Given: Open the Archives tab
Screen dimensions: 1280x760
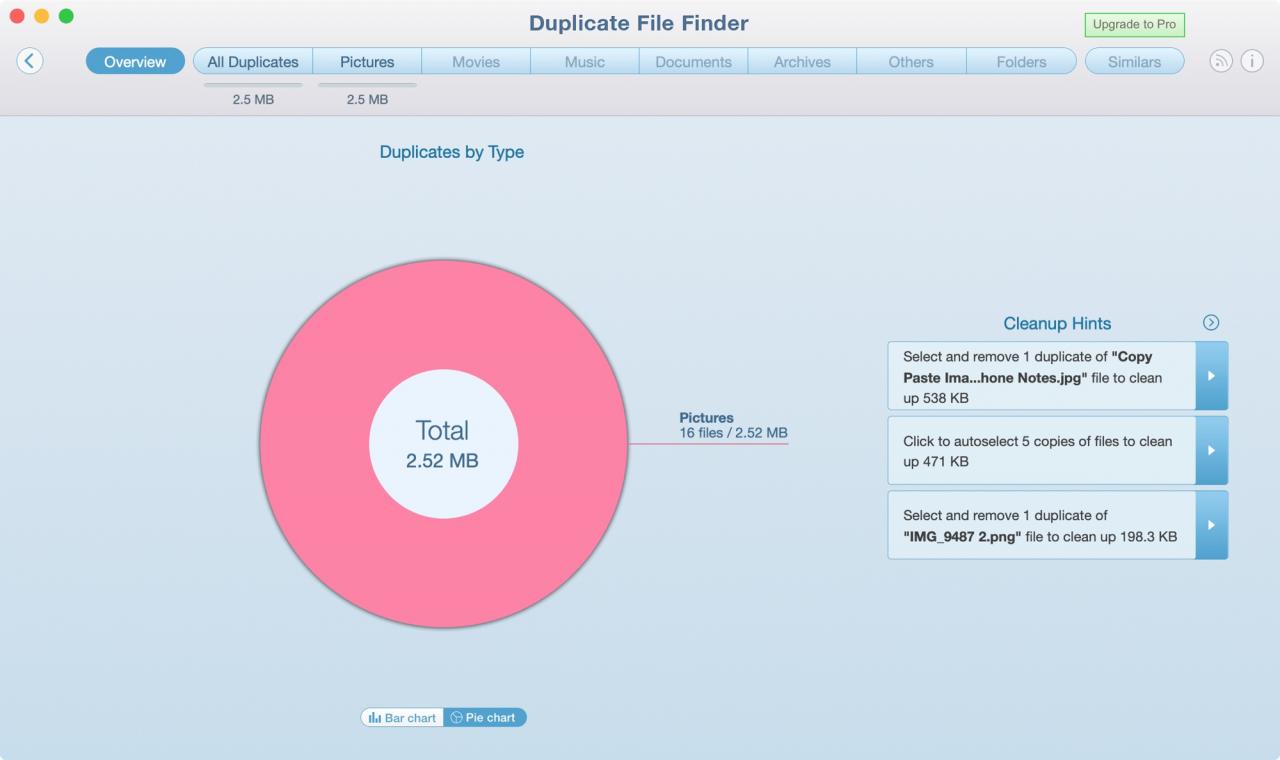Looking at the screenshot, I should point(802,61).
